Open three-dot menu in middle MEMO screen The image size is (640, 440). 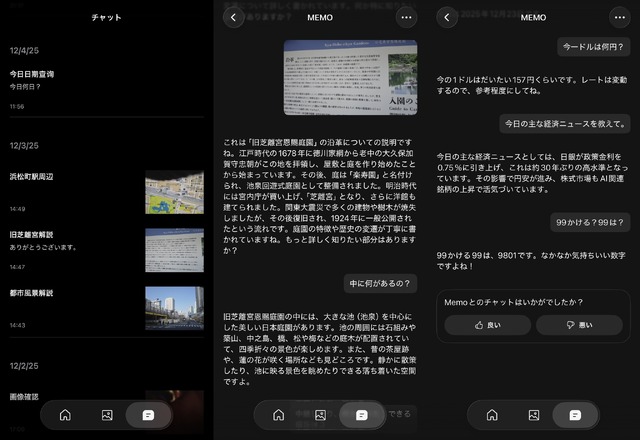click(x=406, y=17)
